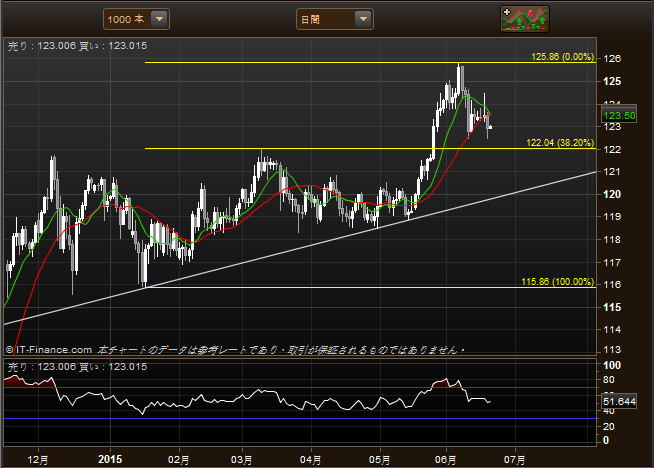Click the 03月 date axis label

click(242, 460)
